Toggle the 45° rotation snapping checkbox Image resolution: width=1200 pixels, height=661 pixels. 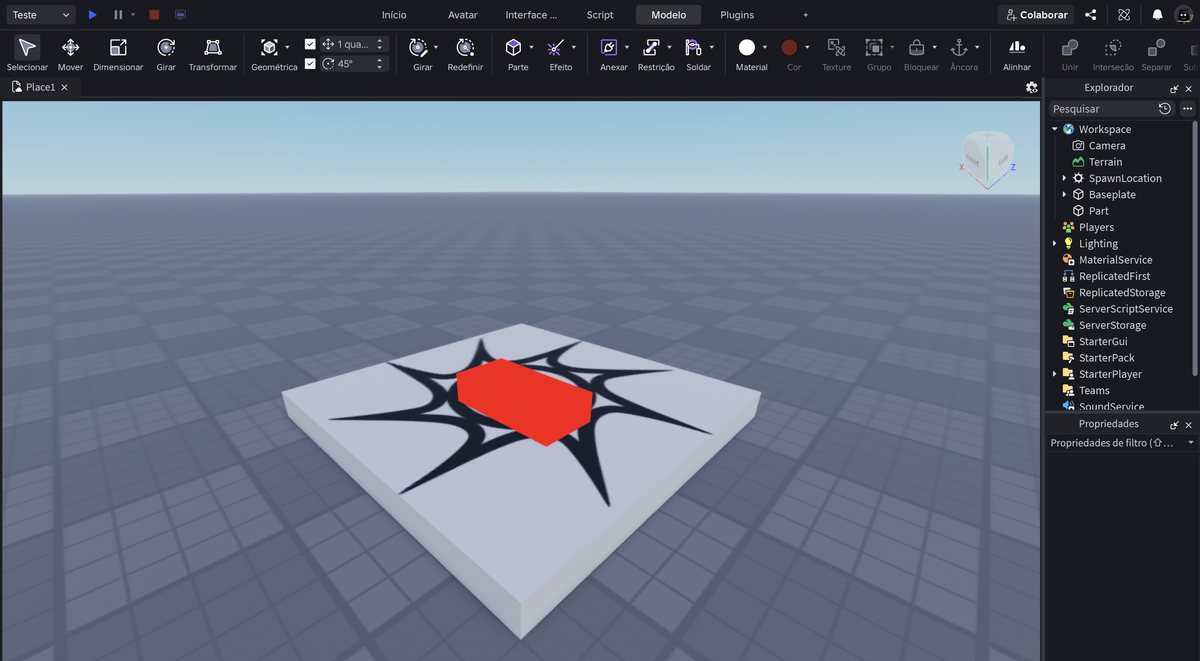point(310,63)
